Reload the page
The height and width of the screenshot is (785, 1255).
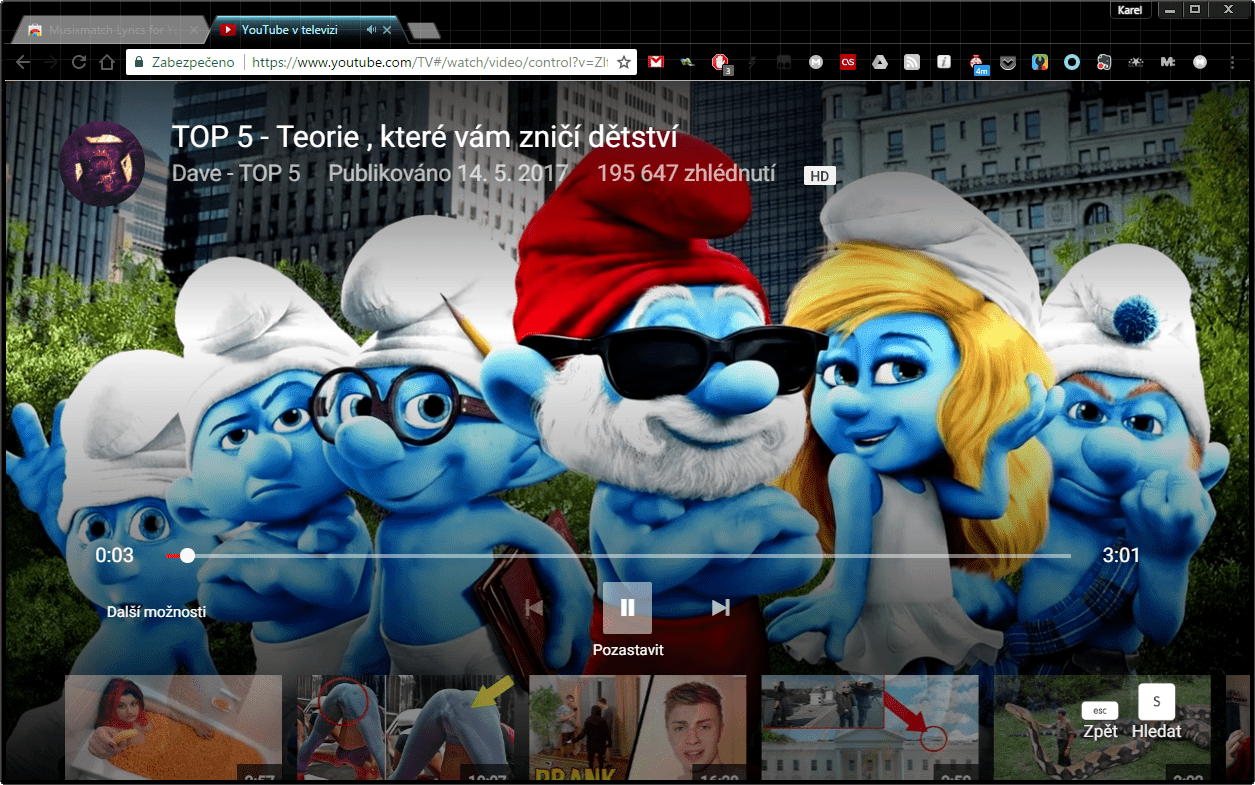pos(78,62)
